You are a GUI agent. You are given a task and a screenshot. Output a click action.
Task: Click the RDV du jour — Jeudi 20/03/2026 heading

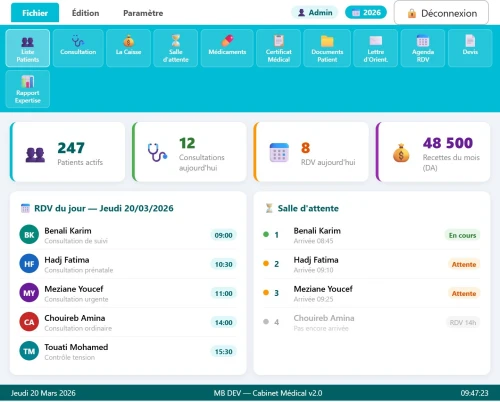[104, 208]
